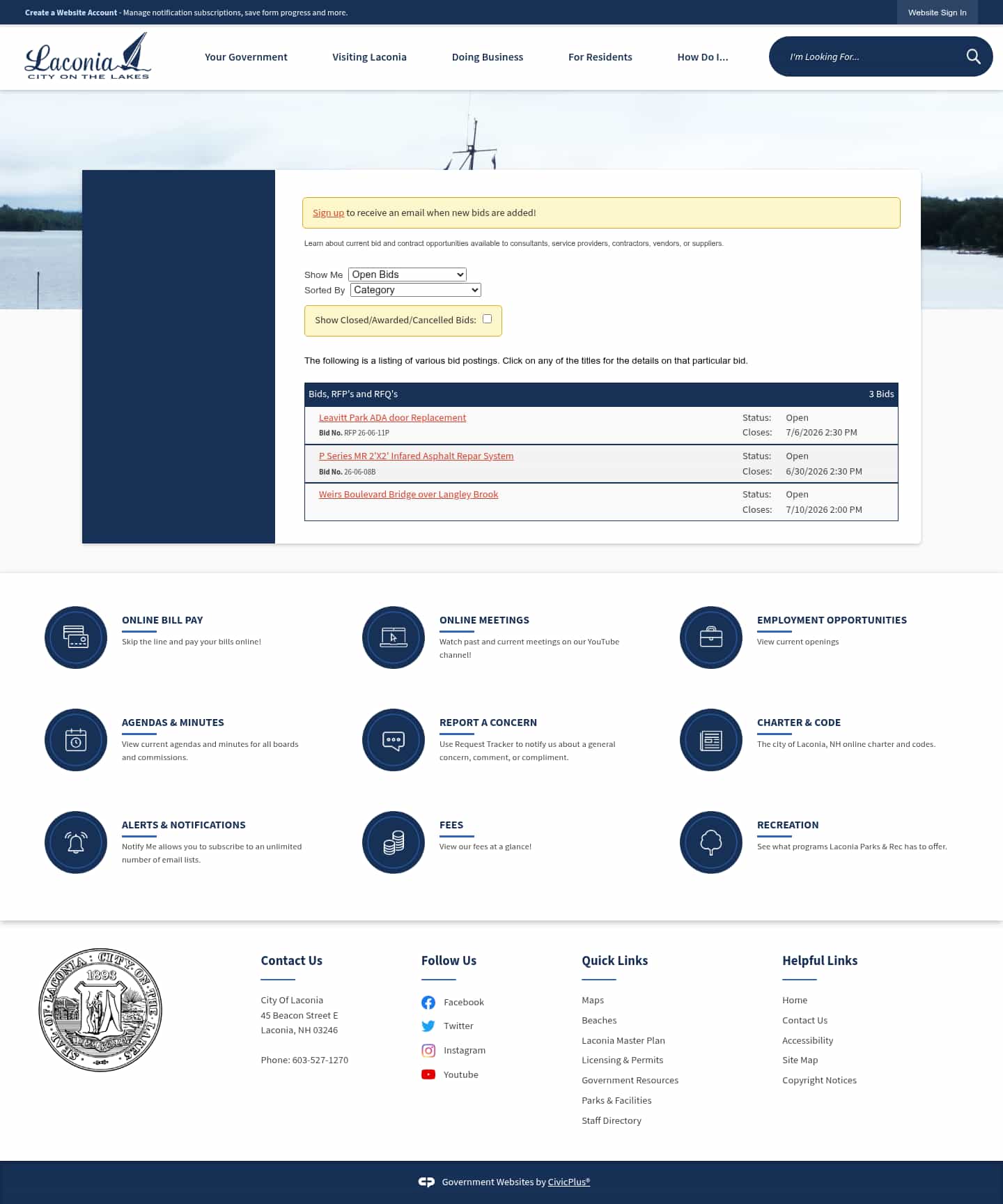Open the Sorted By Category dropdown
This screenshot has height=1204, width=1003.
pyautogui.click(x=416, y=290)
